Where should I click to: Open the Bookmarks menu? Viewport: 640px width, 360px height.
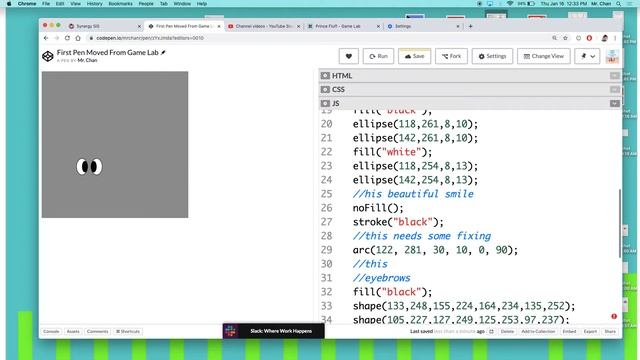[x=120, y=4]
